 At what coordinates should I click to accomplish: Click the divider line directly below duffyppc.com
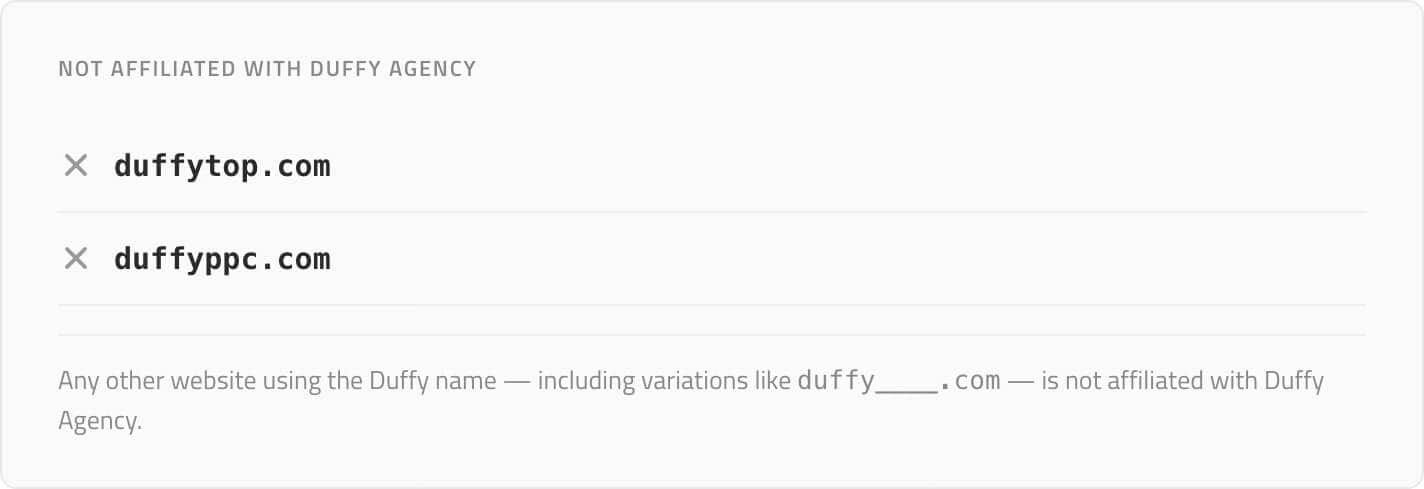coord(711,305)
